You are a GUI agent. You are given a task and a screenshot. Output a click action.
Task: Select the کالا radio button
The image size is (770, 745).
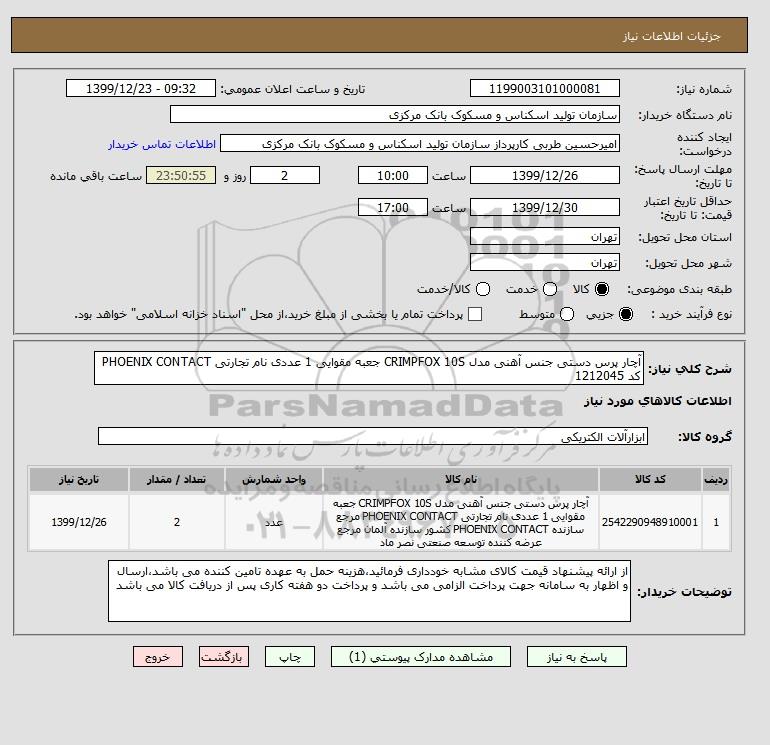(602, 289)
